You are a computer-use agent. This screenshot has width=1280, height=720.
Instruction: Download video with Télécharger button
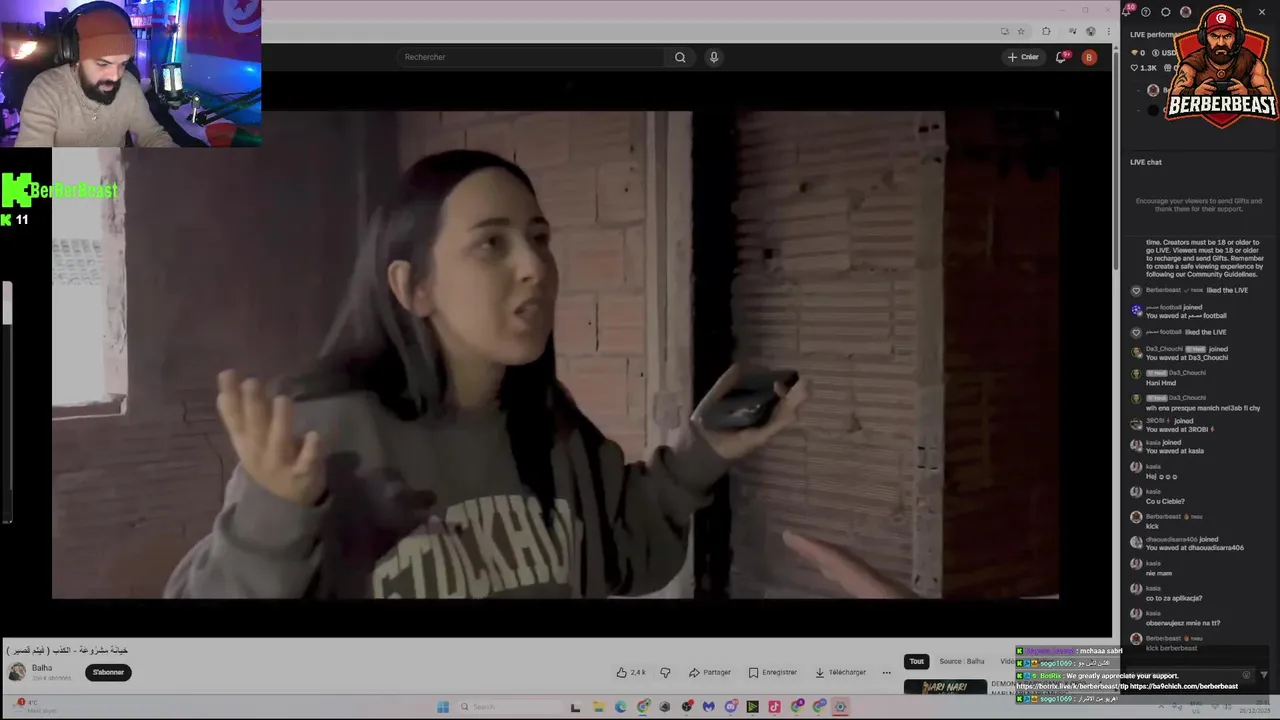click(x=840, y=672)
